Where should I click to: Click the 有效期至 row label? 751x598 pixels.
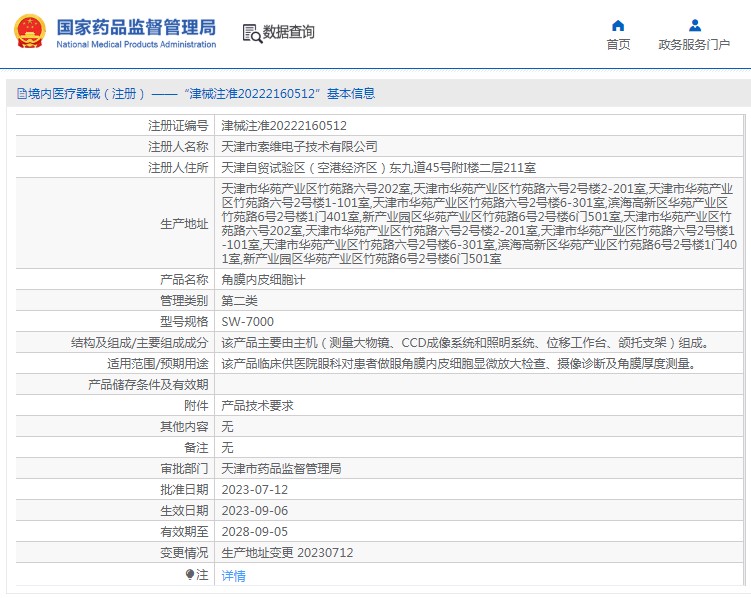(184, 532)
